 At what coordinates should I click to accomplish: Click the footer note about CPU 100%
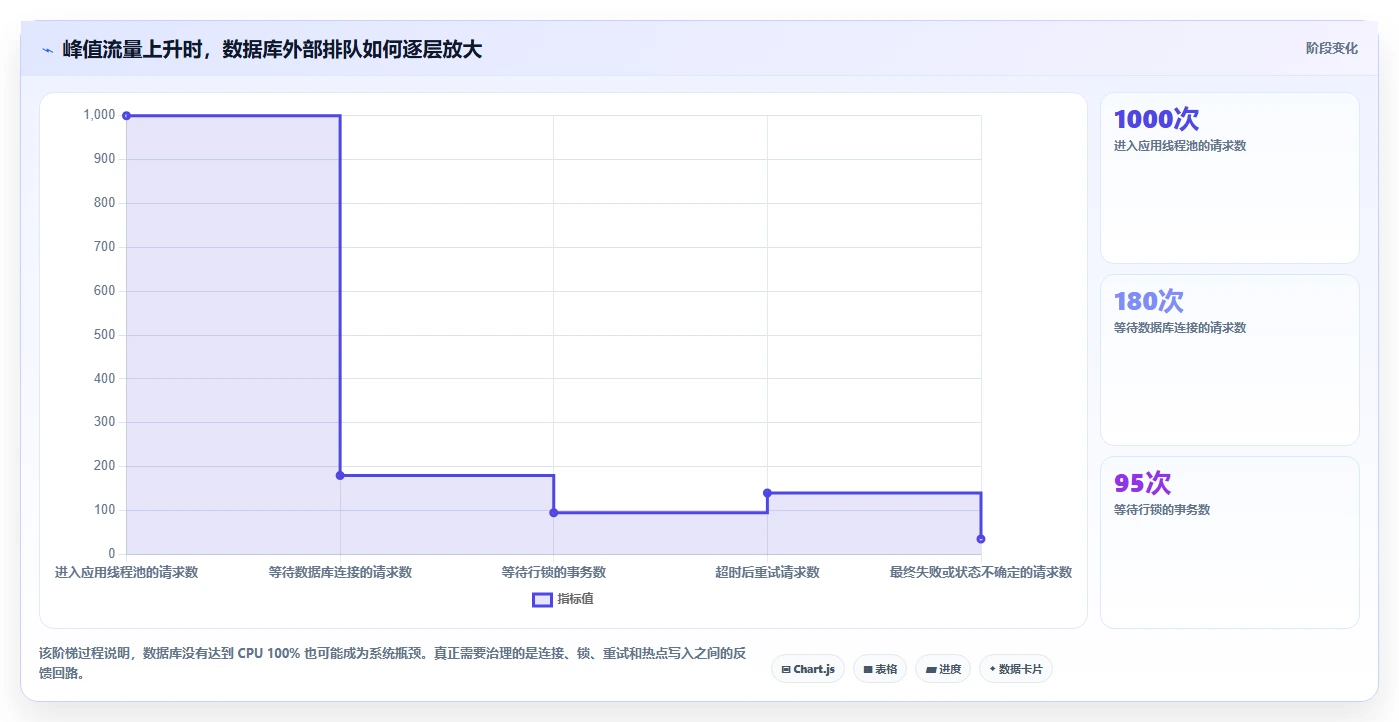click(x=393, y=663)
